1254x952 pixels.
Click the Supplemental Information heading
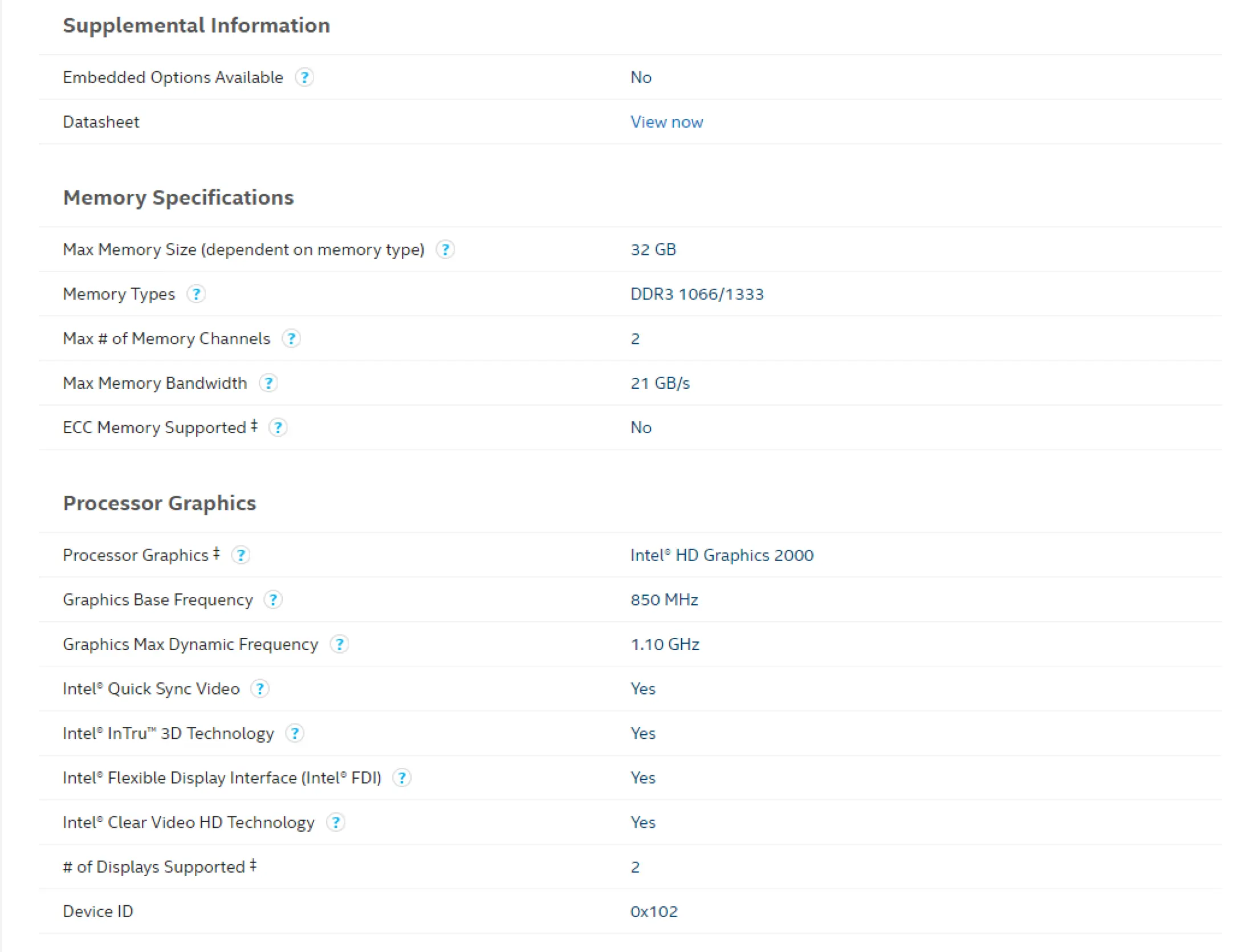click(196, 25)
